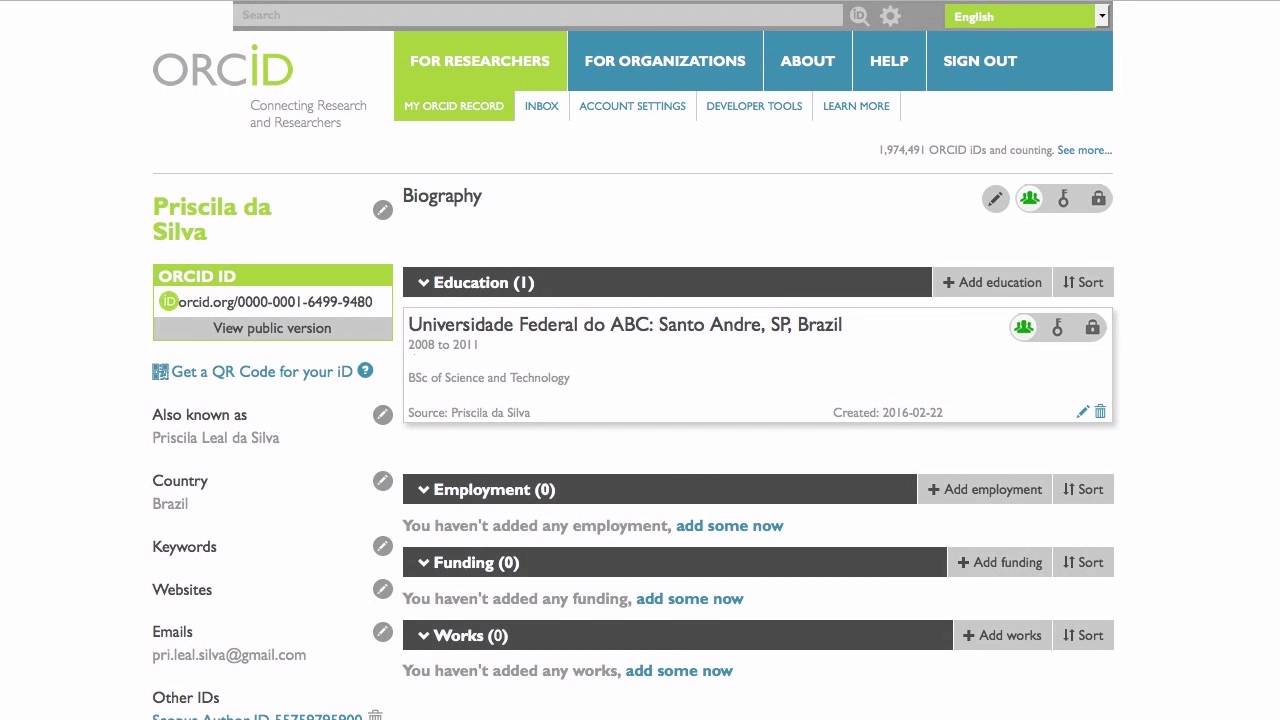
Task: Edit Biography pencil icon
Action: click(995, 199)
